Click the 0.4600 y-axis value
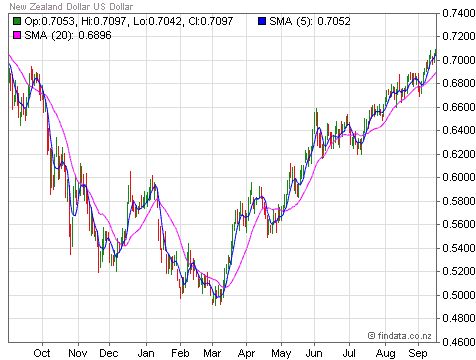 459,342
